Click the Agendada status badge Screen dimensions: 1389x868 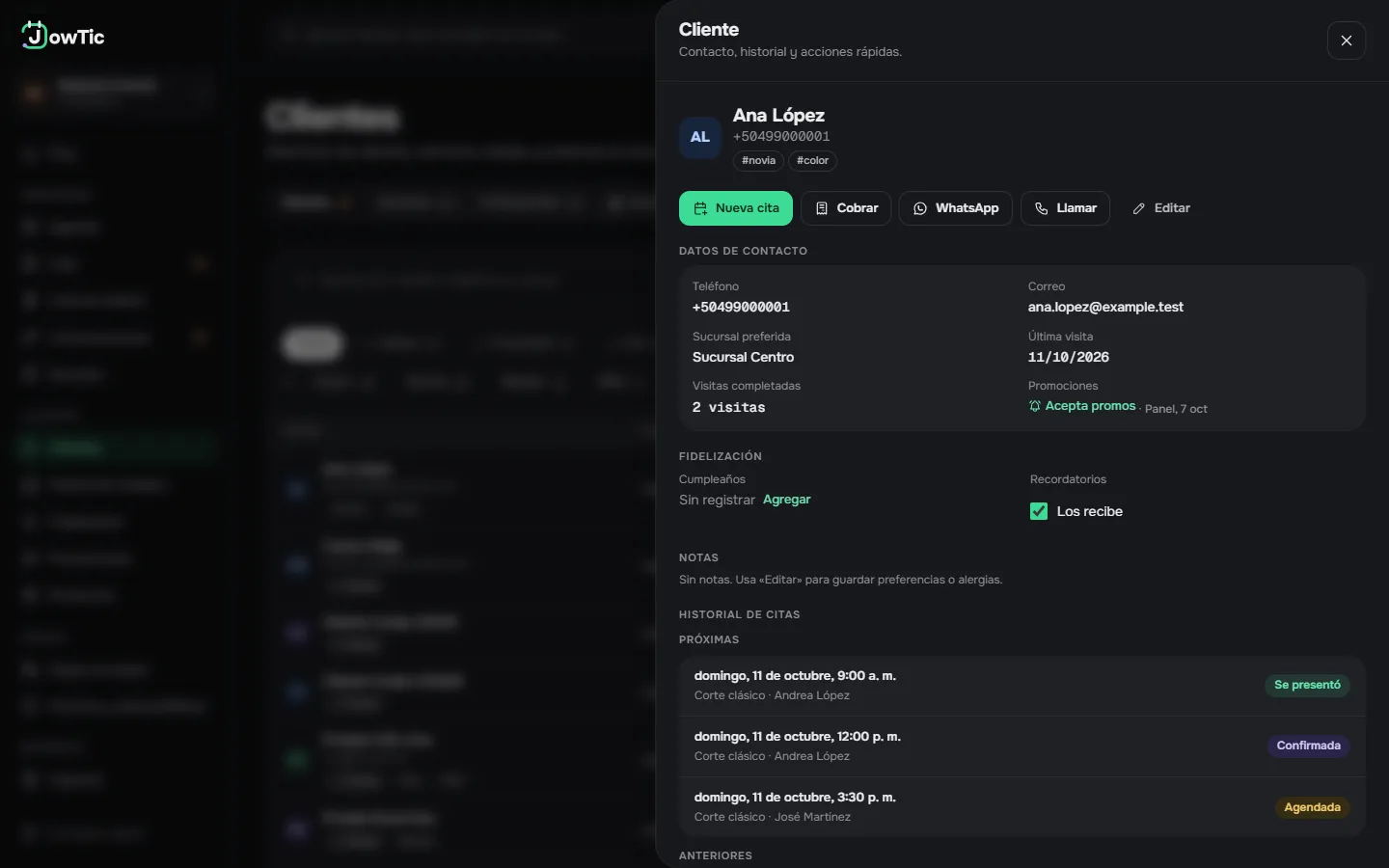1312,807
